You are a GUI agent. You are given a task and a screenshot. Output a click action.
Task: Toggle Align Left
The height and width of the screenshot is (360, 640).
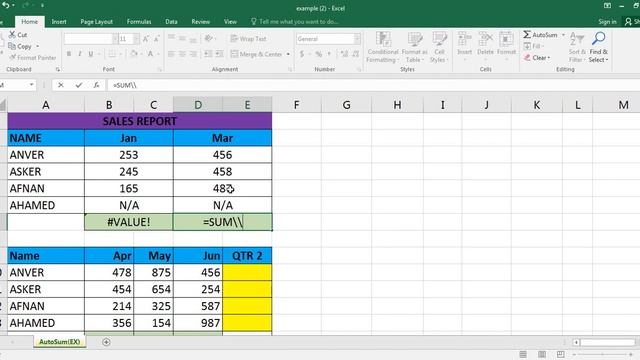pyautogui.click(x=171, y=54)
